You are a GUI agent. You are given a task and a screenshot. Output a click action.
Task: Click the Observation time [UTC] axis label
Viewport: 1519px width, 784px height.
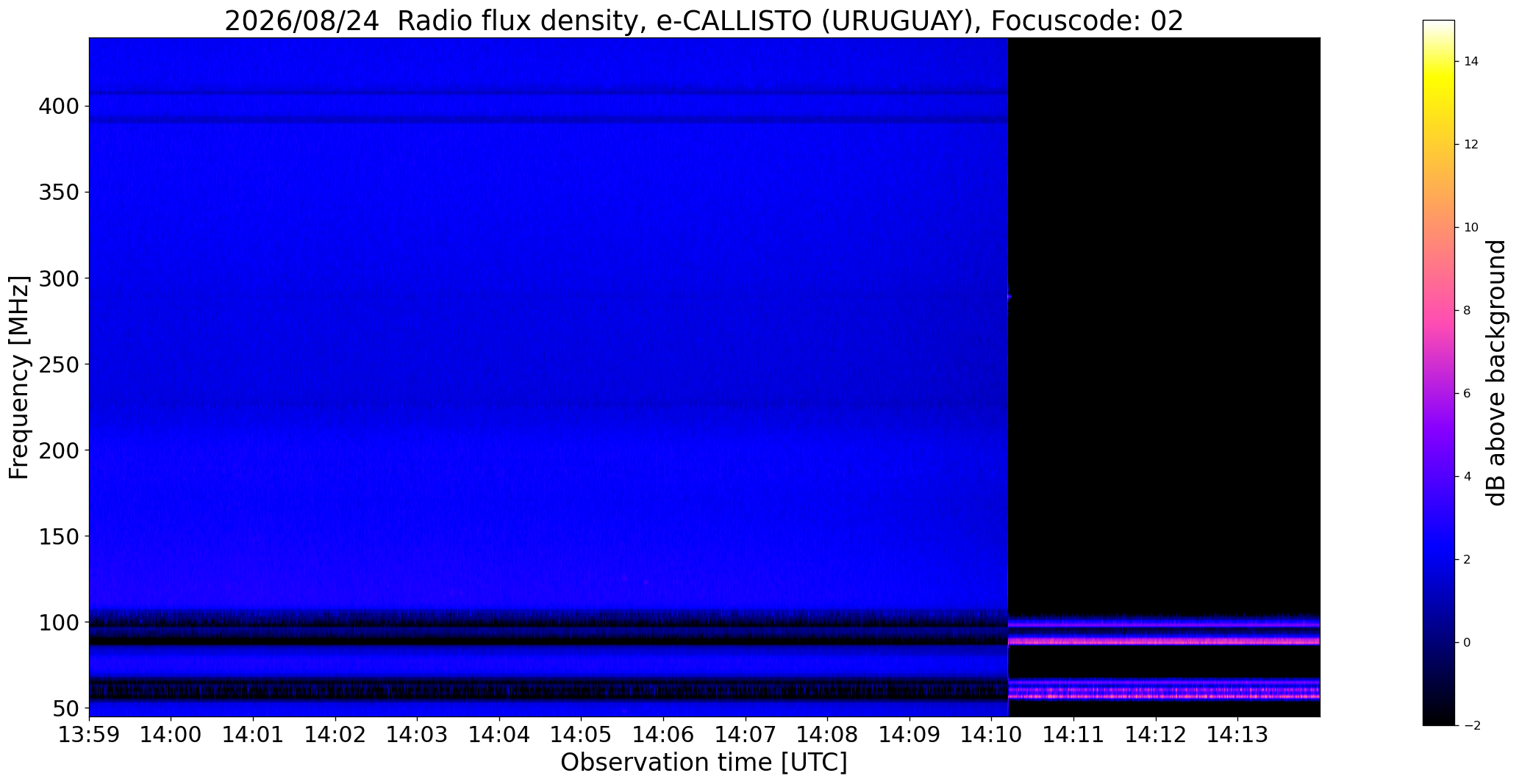click(704, 763)
